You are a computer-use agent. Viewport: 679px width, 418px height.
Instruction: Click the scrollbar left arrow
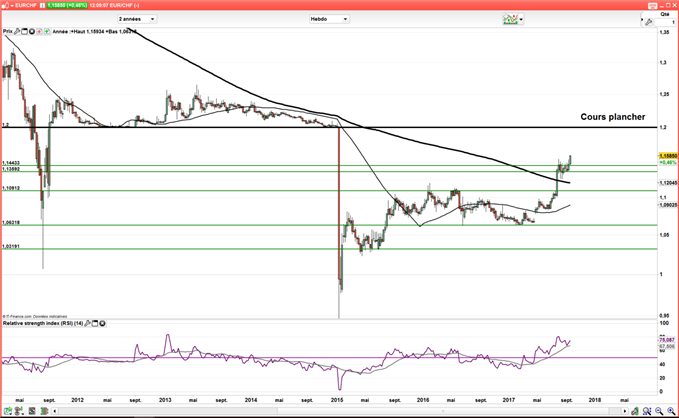[x=55, y=411]
